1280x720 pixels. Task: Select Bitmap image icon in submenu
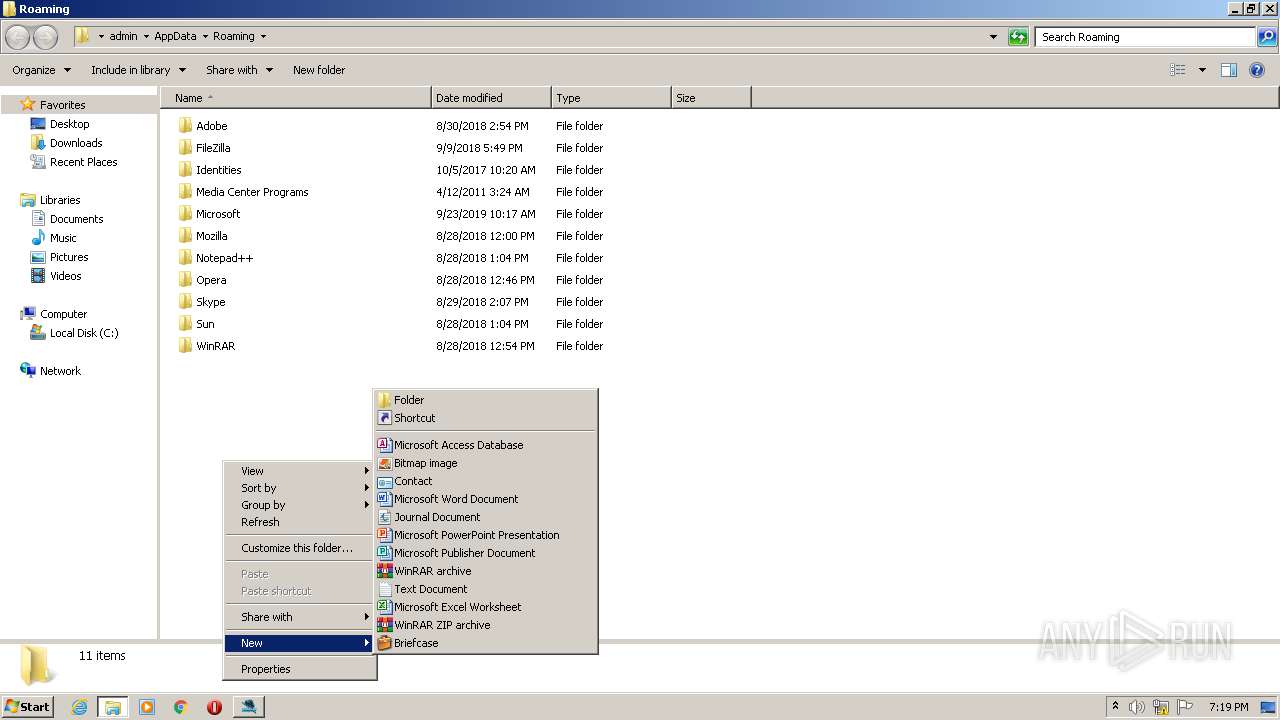click(384, 463)
